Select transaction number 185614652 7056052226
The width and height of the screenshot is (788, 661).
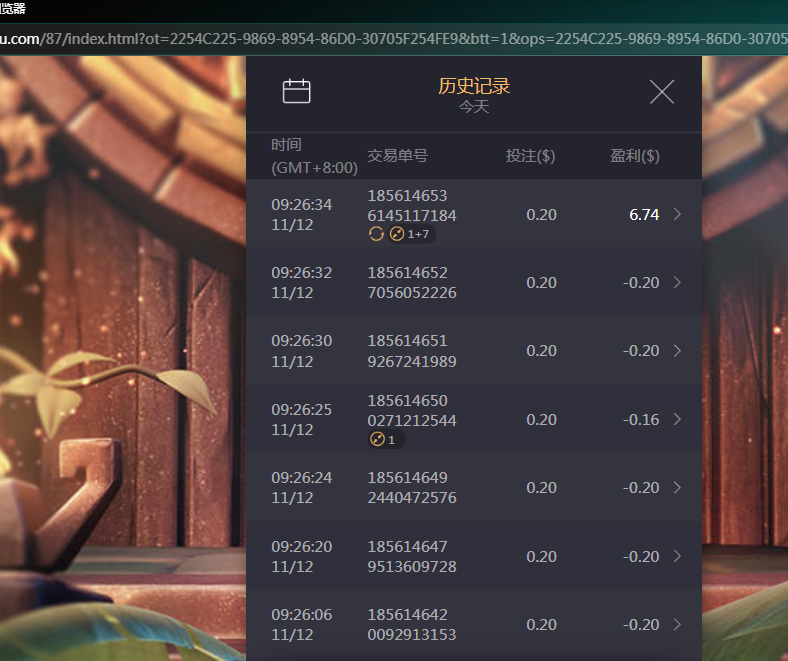pyautogui.click(x=412, y=282)
